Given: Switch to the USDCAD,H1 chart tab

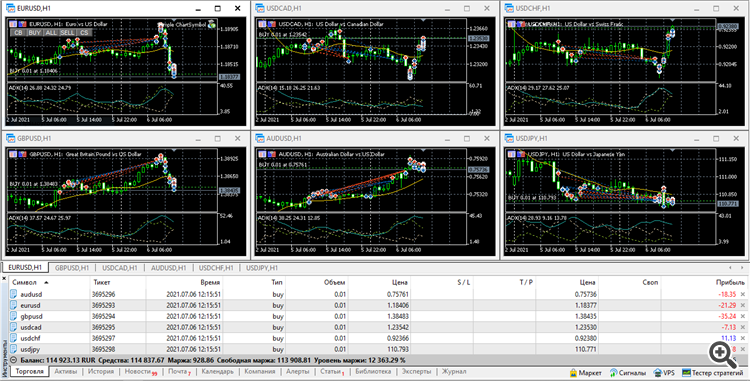Looking at the screenshot, I should click(x=120, y=268).
